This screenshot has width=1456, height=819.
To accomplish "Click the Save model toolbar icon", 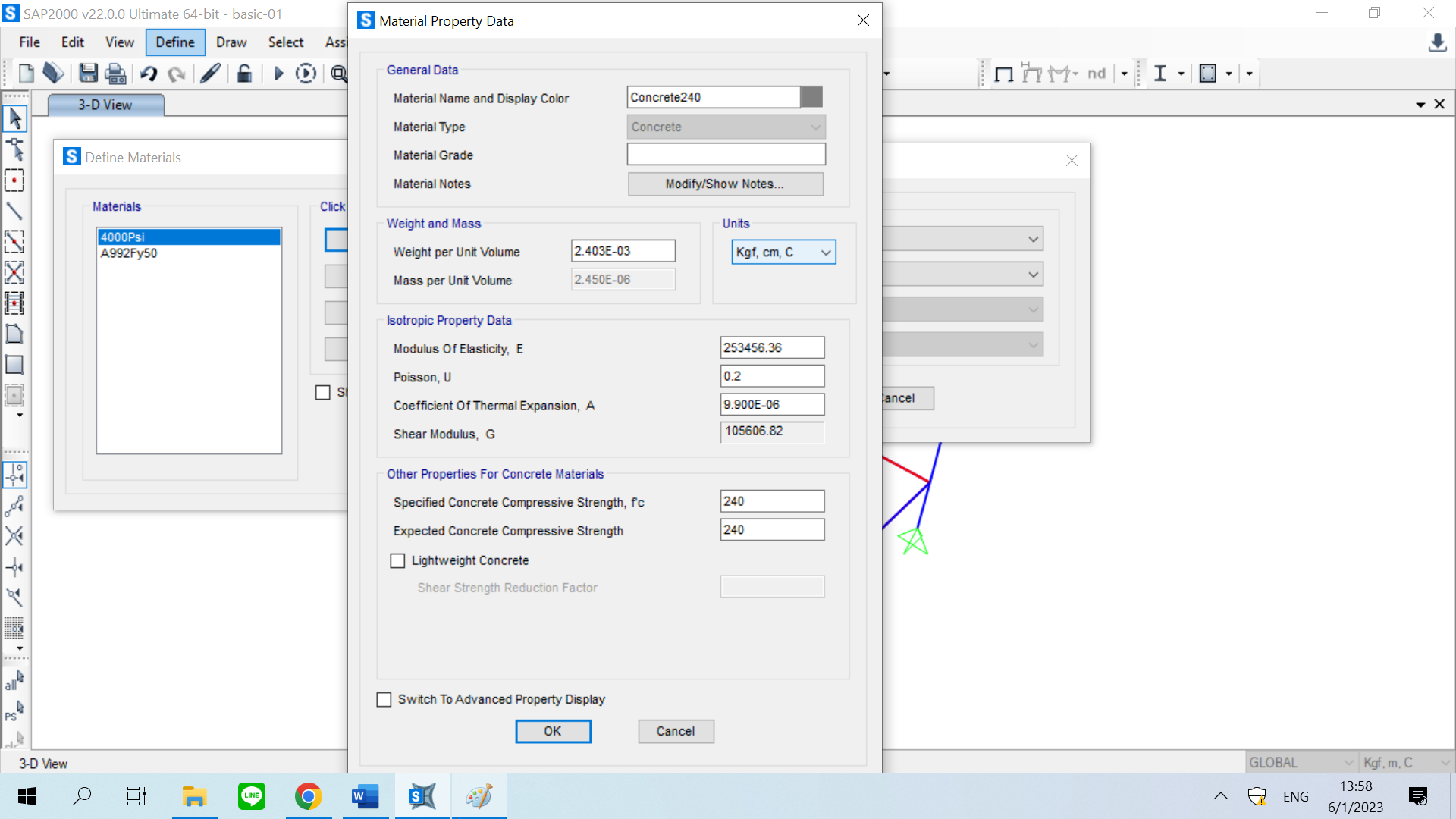I will 89,74.
